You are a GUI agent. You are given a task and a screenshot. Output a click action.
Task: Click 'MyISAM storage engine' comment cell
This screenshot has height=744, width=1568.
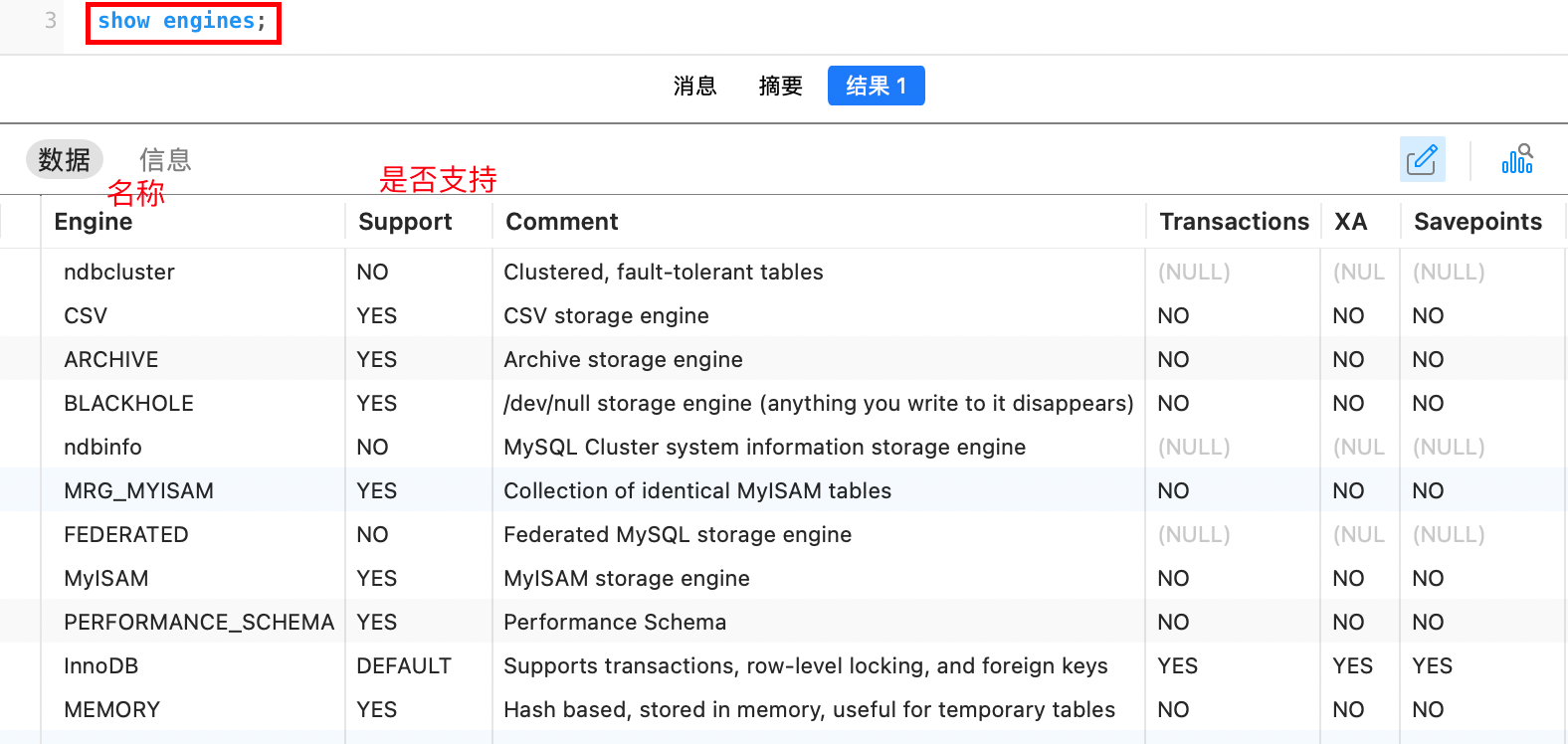pyautogui.click(x=627, y=578)
